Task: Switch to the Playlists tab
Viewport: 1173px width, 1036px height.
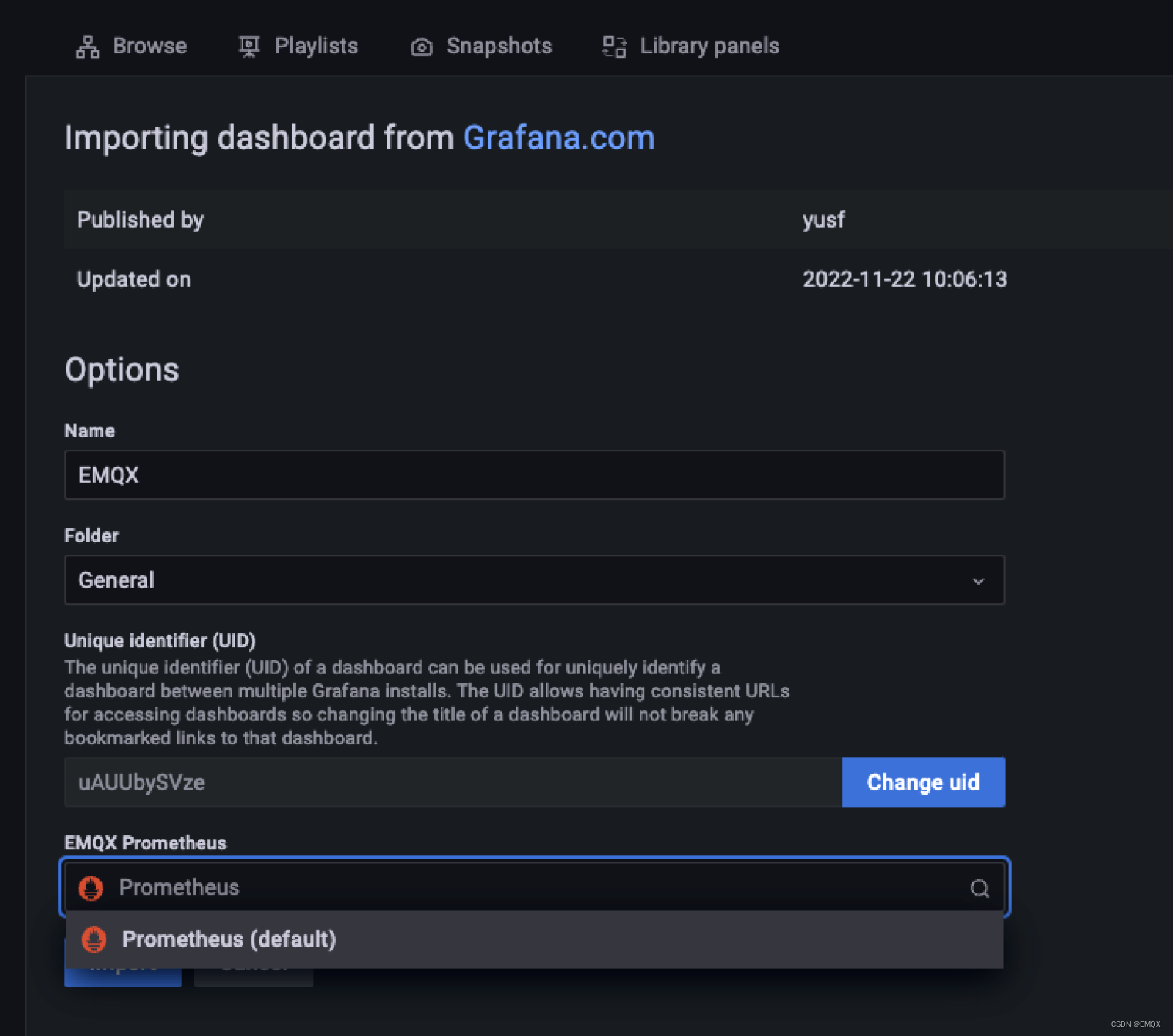Action: pos(316,46)
